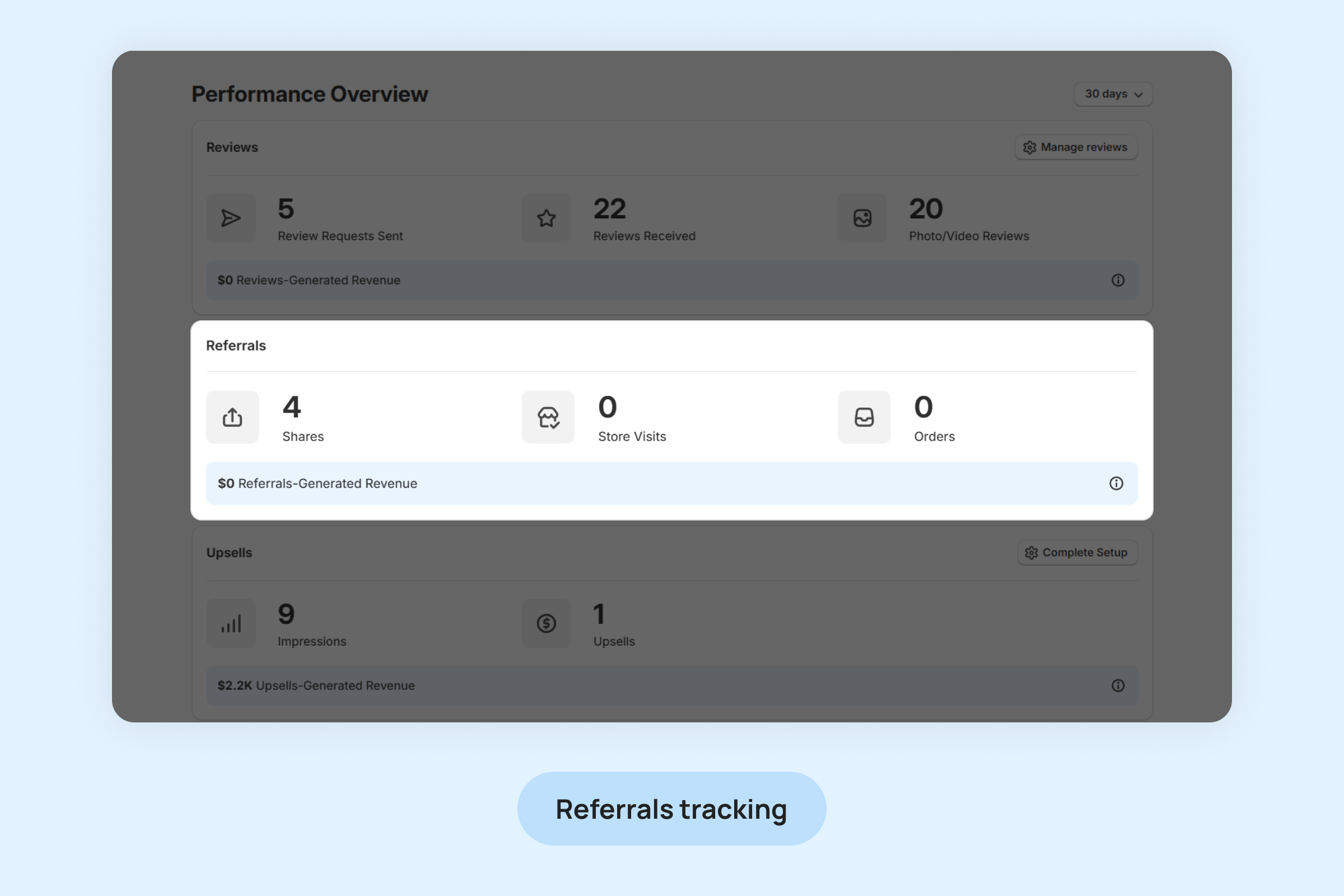Click the Upsells dollar coin icon
1344x896 pixels.
coord(547,623)
